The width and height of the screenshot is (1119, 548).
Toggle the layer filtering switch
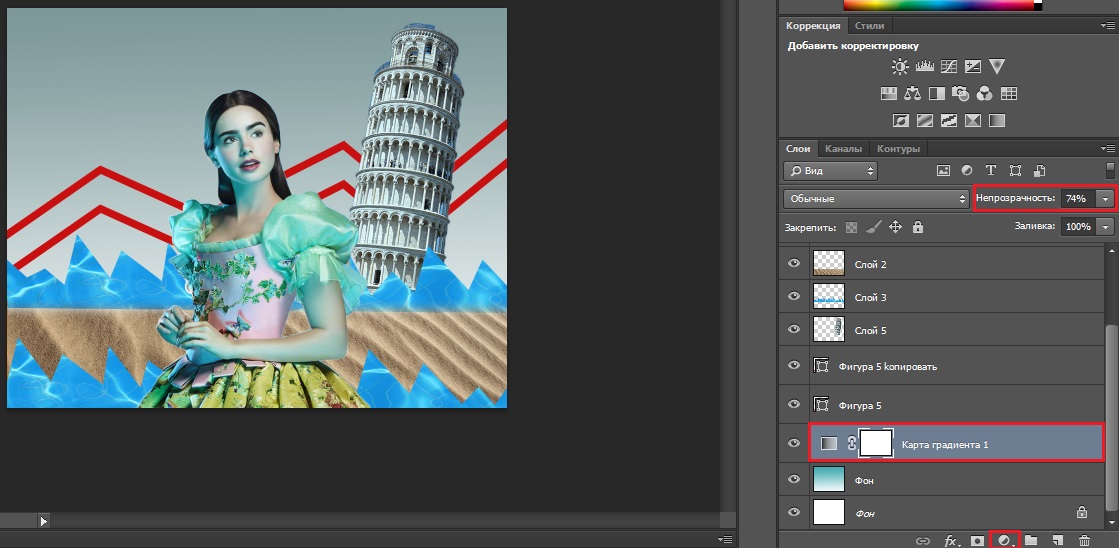[1110, 170]
